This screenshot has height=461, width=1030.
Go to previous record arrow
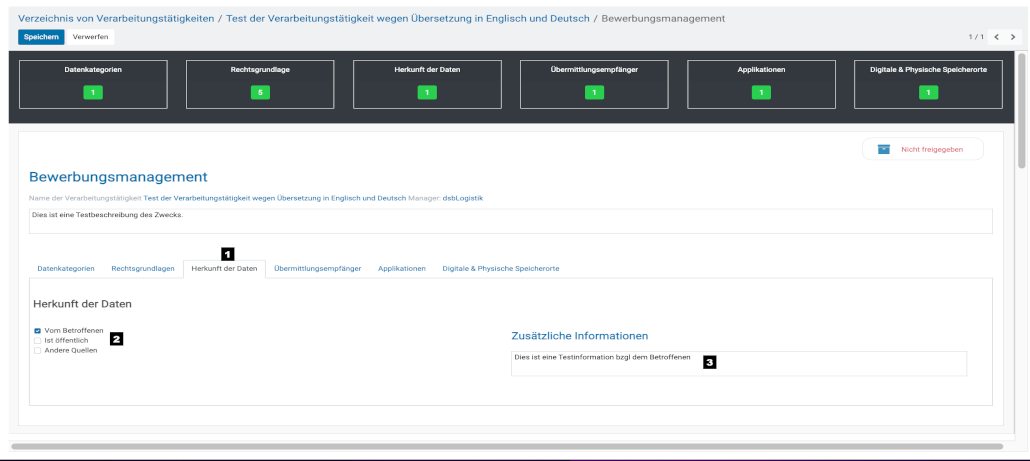tap(997, 37)
